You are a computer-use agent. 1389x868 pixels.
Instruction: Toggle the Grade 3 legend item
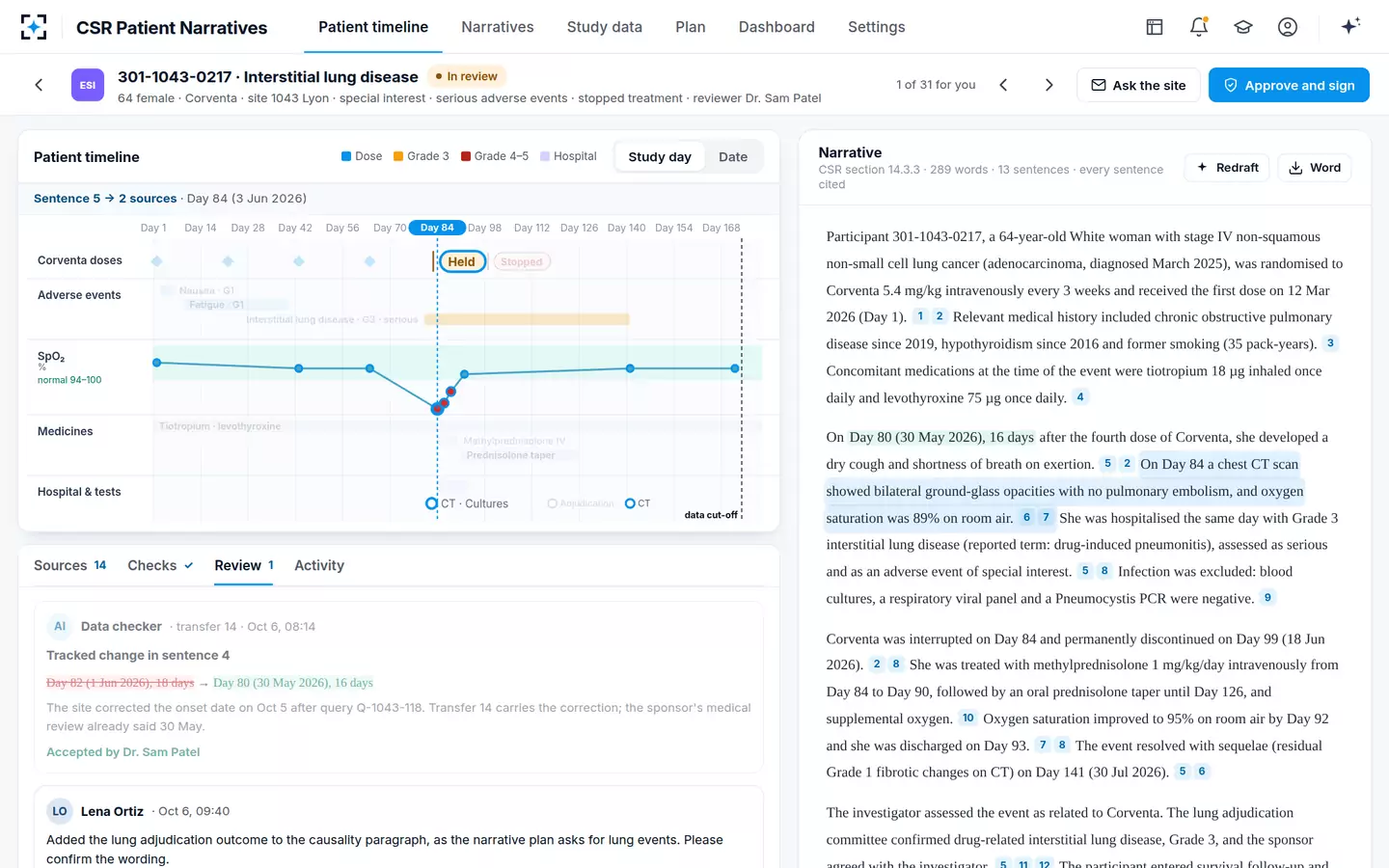422,156
